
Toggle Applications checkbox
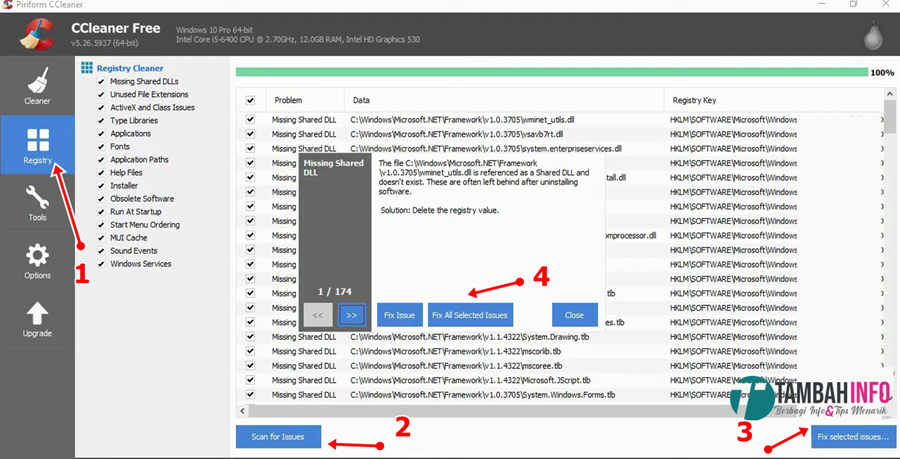pos(102,134)
